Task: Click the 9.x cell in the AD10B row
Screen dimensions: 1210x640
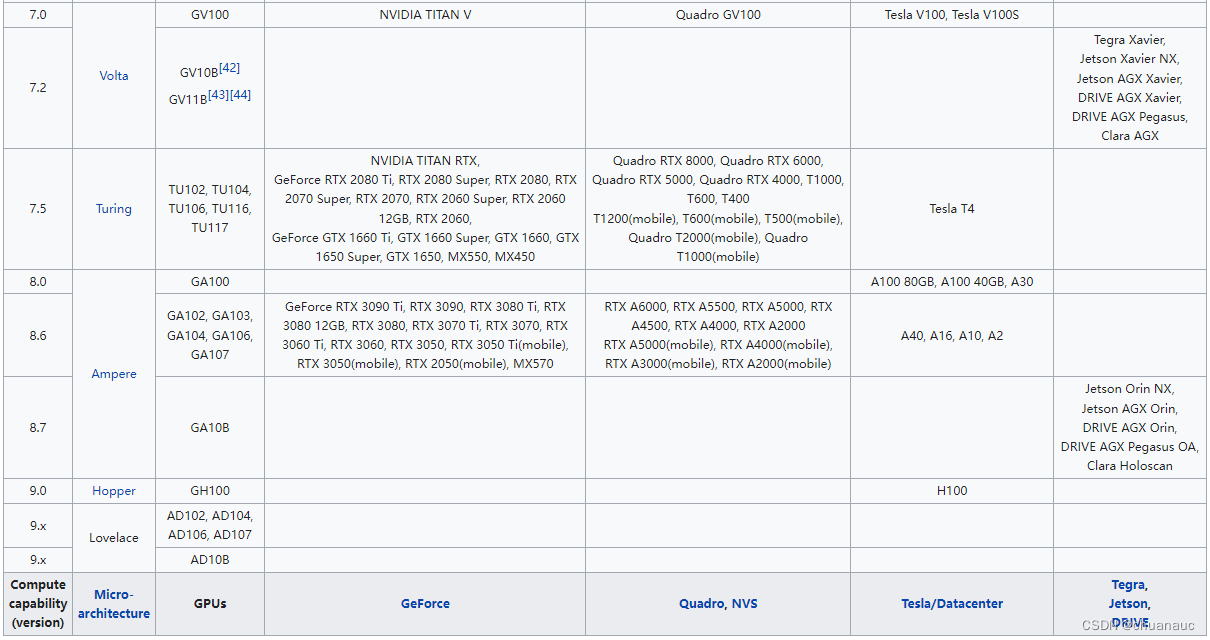Action: (37, 560)
